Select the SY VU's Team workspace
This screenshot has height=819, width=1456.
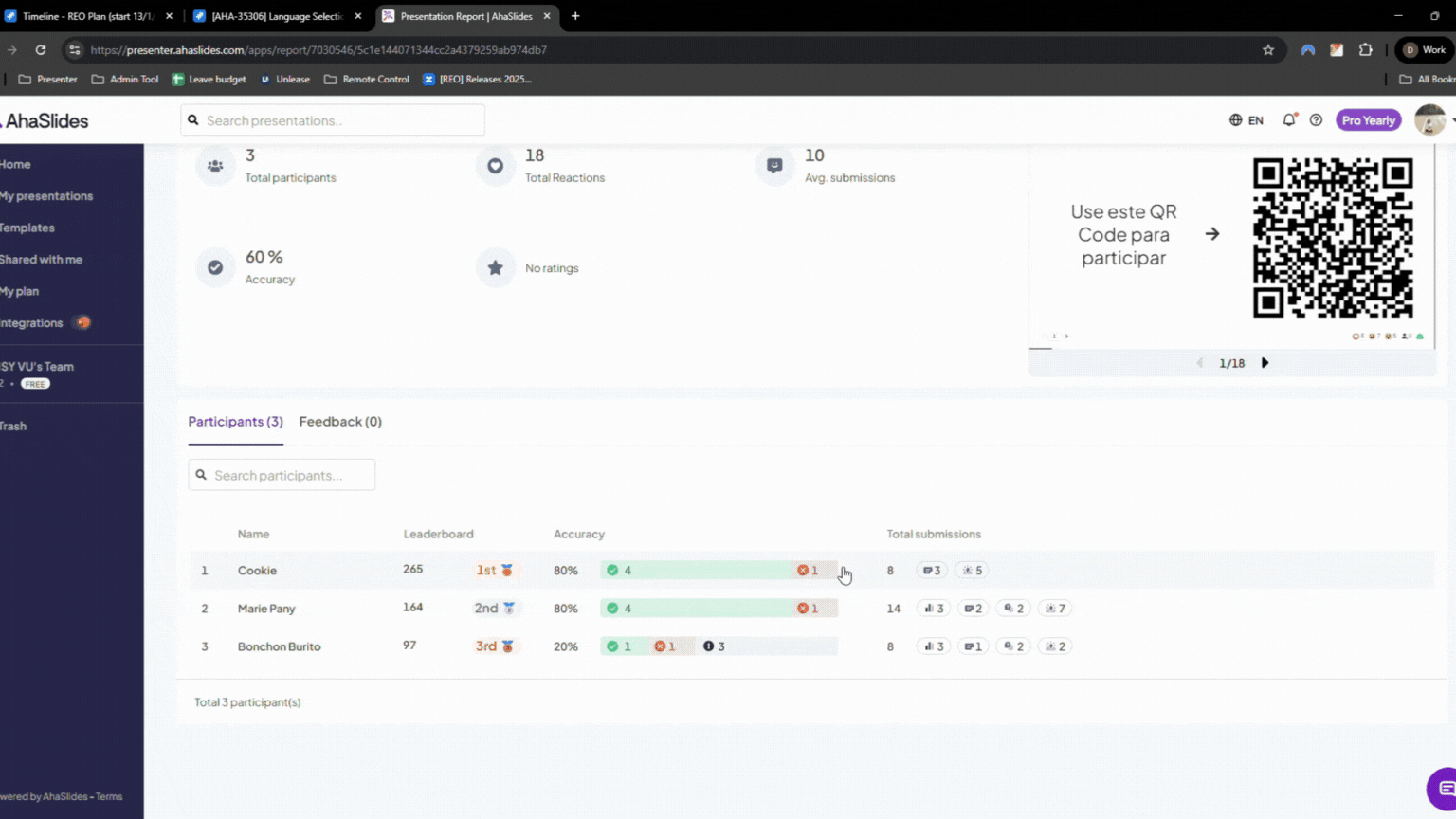pos(37,367)
